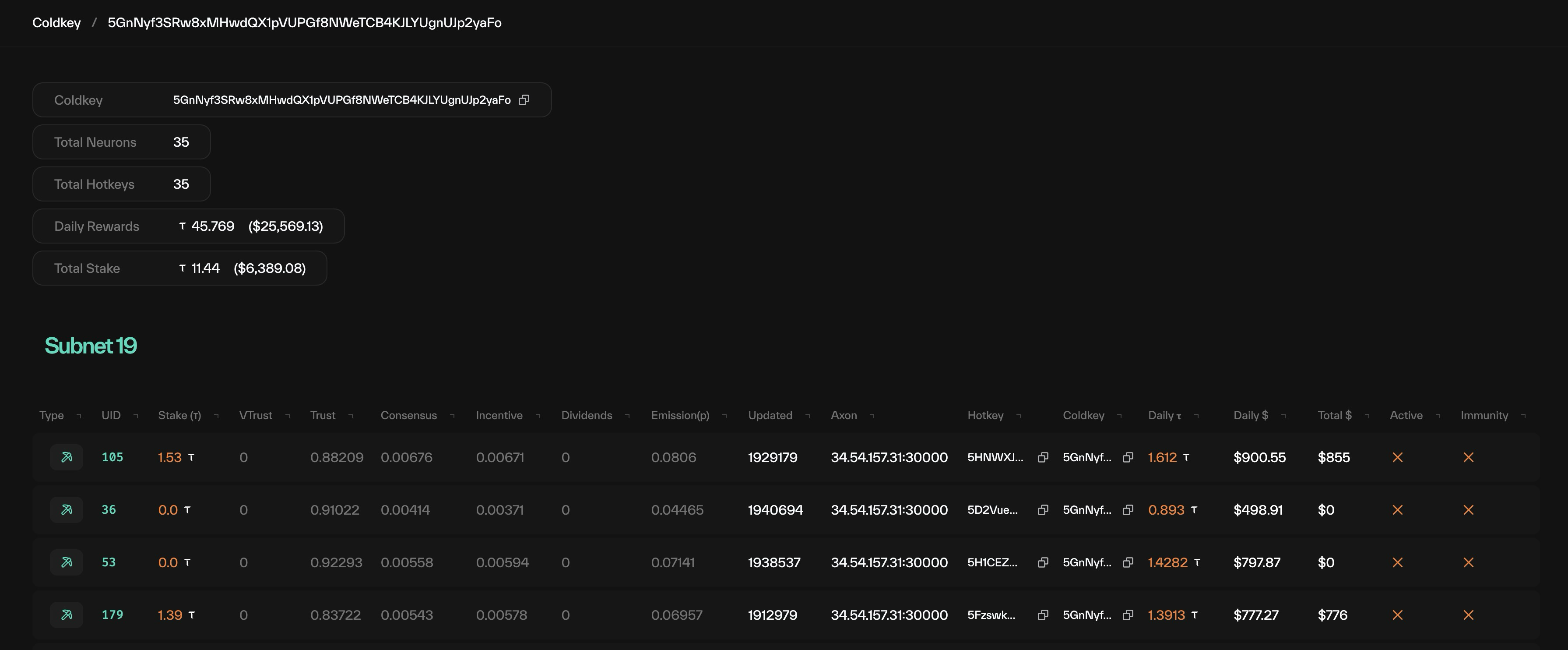Click daily dollar value $777.27
Image resolution: width=1568 pixels, height=650 pixels.
[x=1256, y=615]
